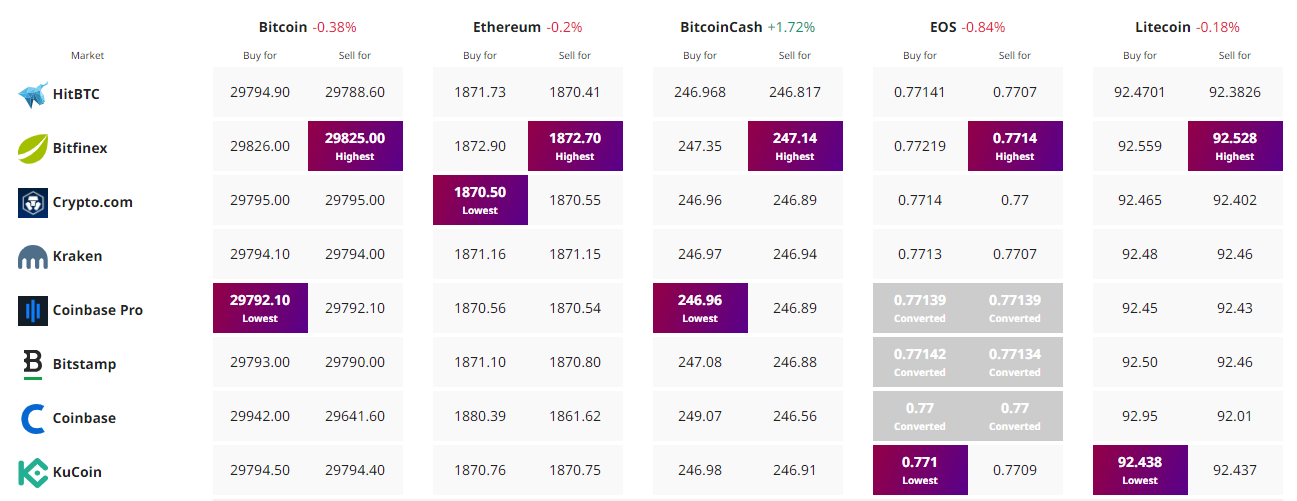The height and width of the screenshot is (501, 1297).
Task: Click the Crypto.com lion logo icon
Action: [x=33, y=202]
